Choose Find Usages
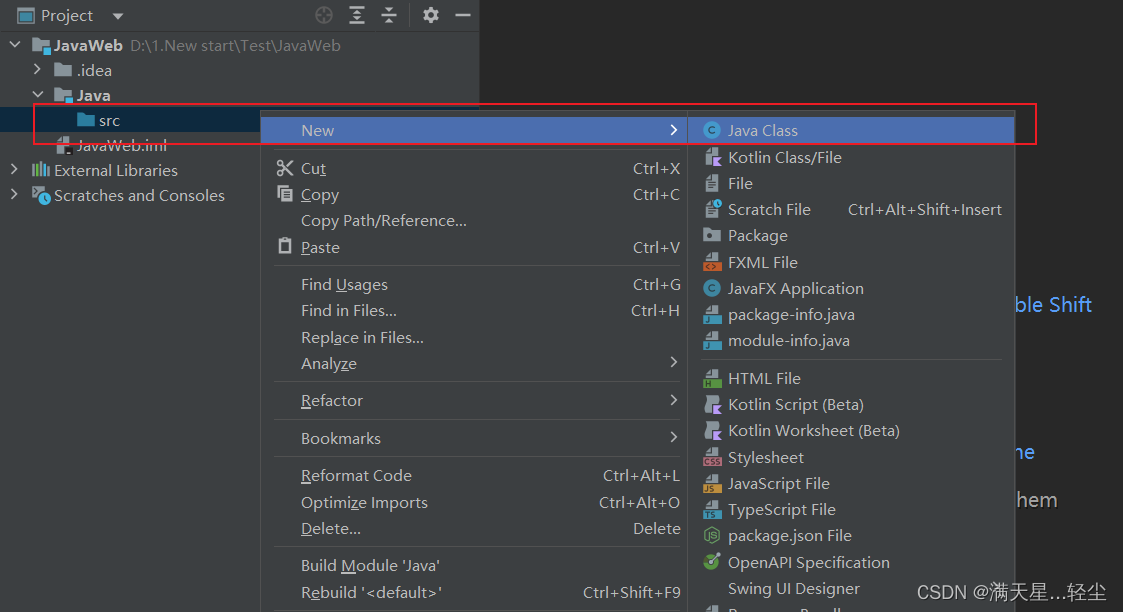 pos(473,284)
